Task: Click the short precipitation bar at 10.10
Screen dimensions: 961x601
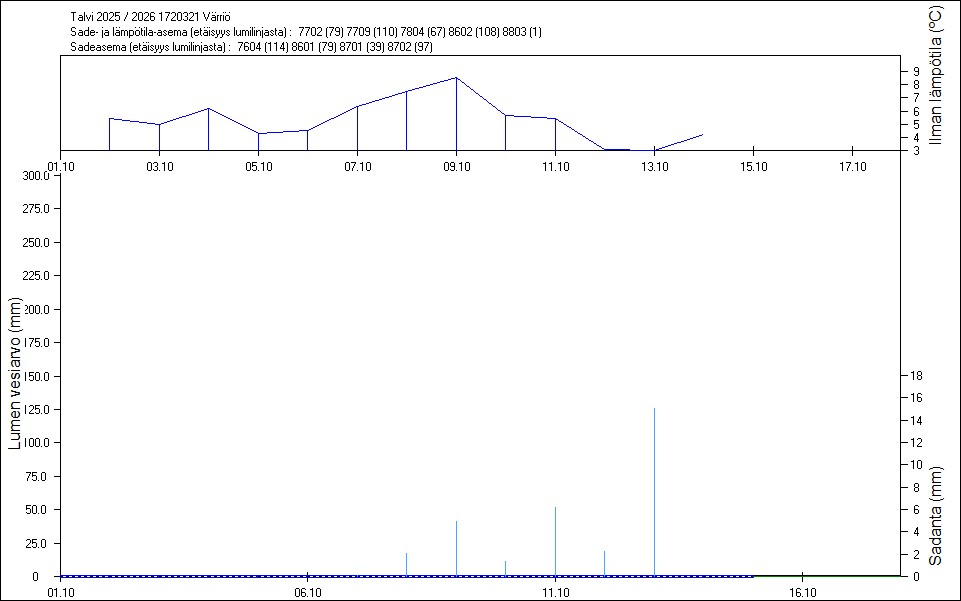Action: pos(505,568)
